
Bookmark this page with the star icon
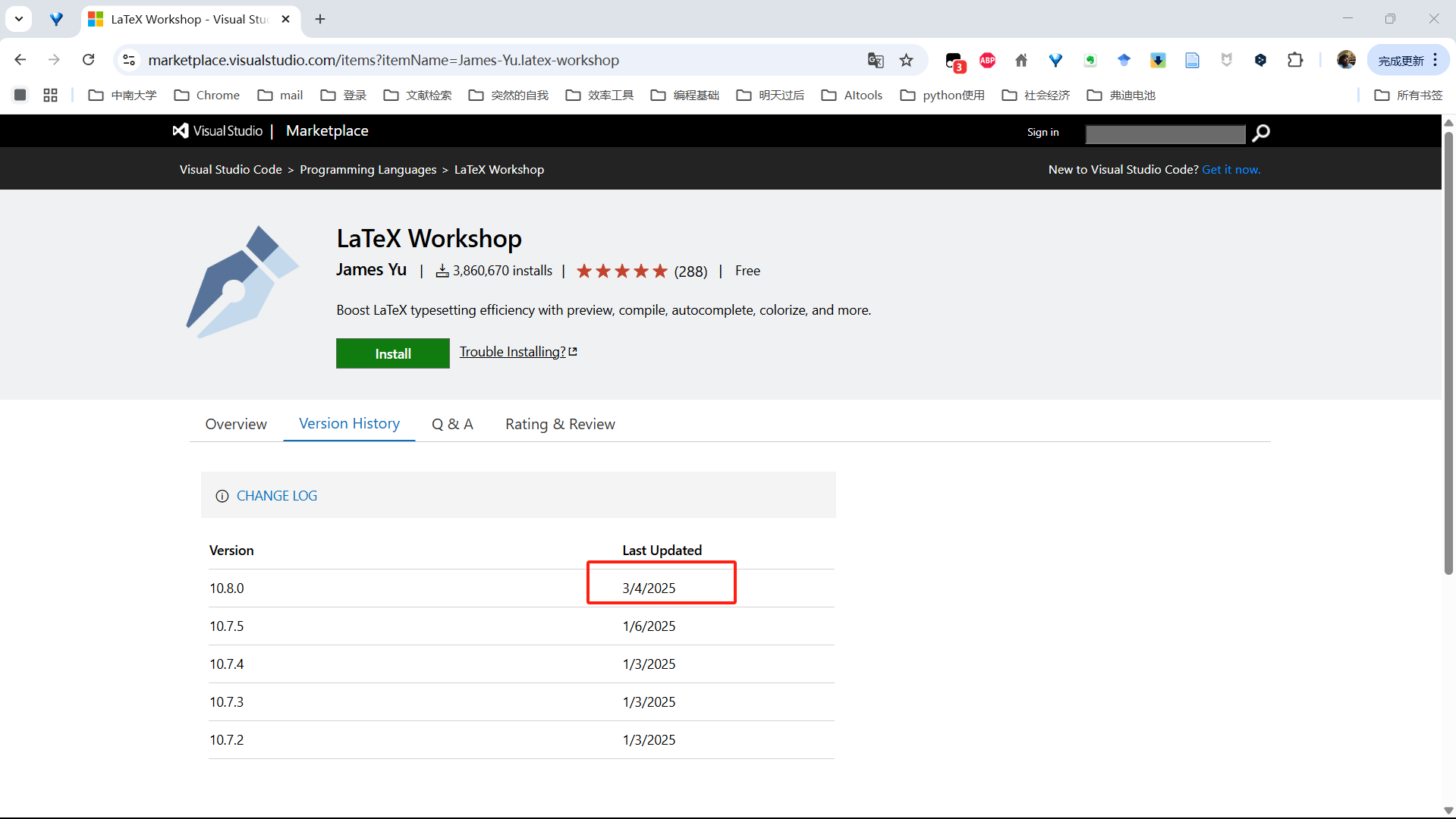point(906,61)
